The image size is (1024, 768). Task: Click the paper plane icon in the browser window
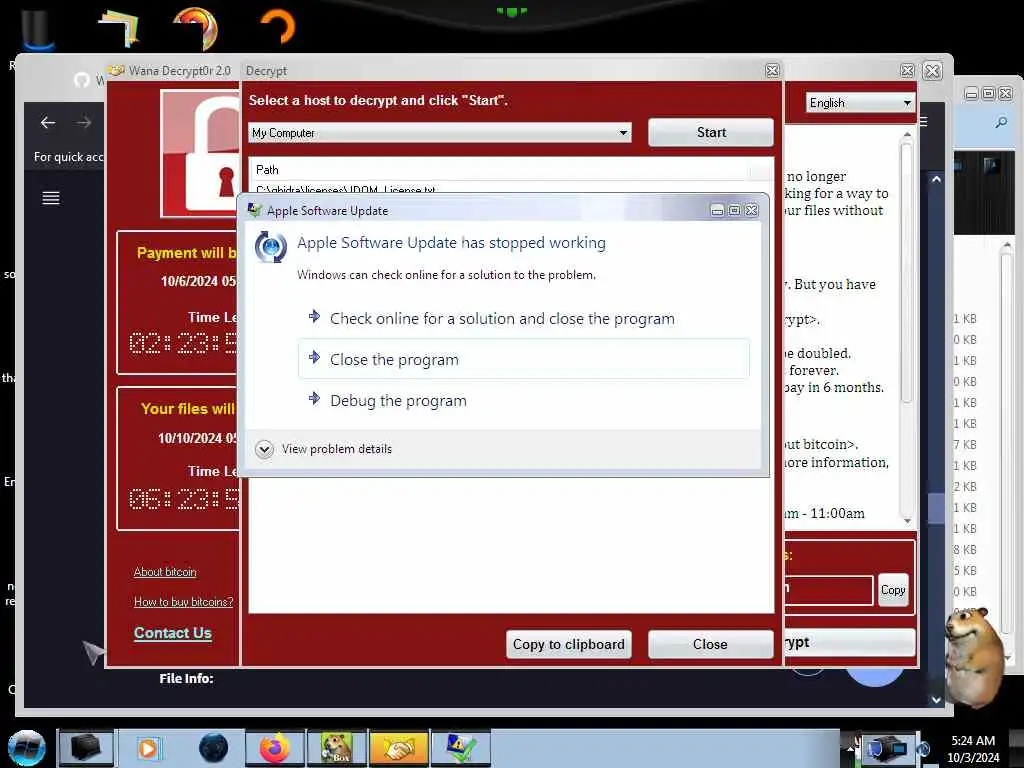pyautogui.click(x=93, y=651)
